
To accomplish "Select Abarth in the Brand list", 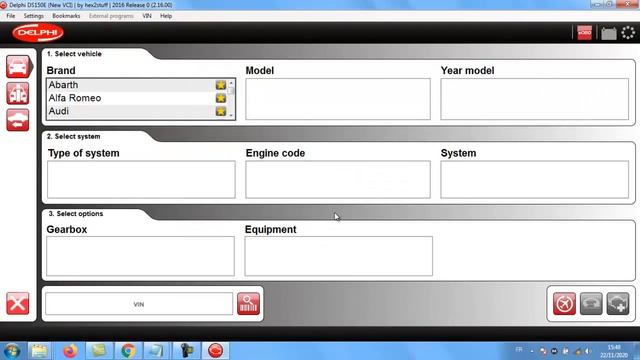I will [x=137, y=85].
